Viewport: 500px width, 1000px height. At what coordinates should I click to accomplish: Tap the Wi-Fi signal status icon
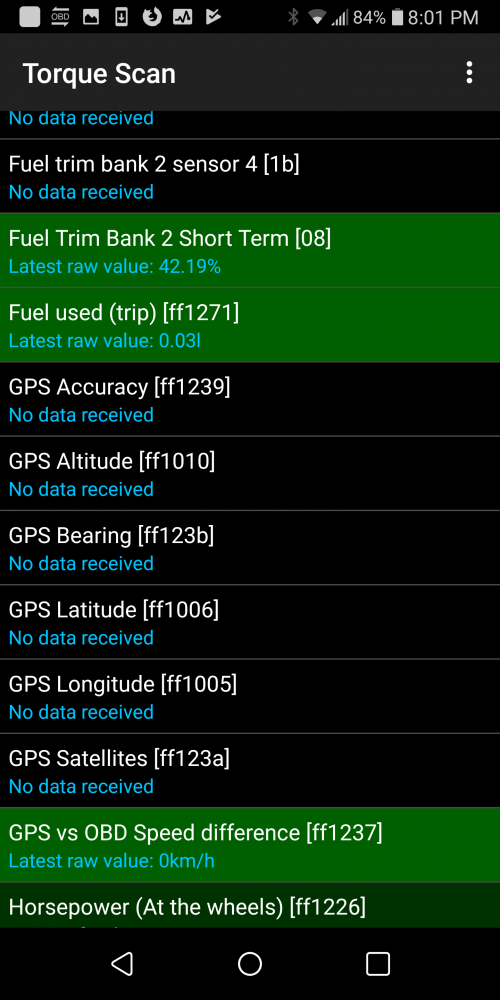point(316,17)
